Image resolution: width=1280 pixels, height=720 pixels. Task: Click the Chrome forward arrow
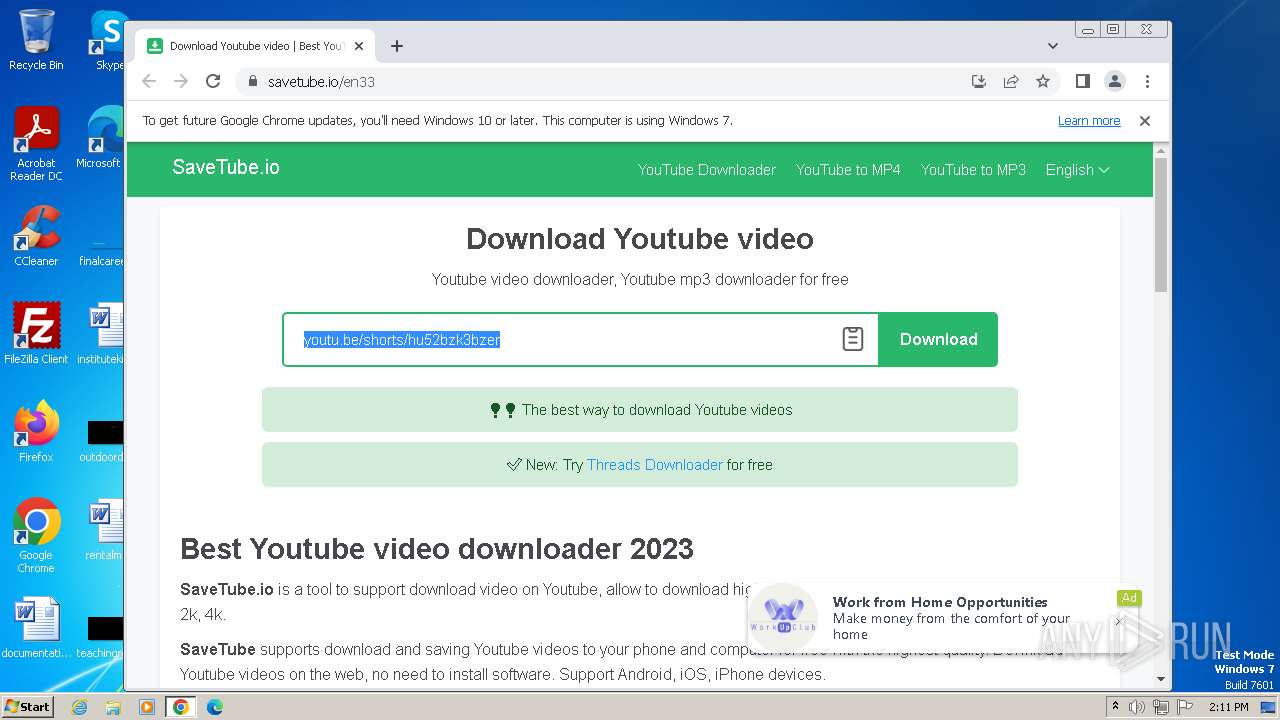[181, 81]
